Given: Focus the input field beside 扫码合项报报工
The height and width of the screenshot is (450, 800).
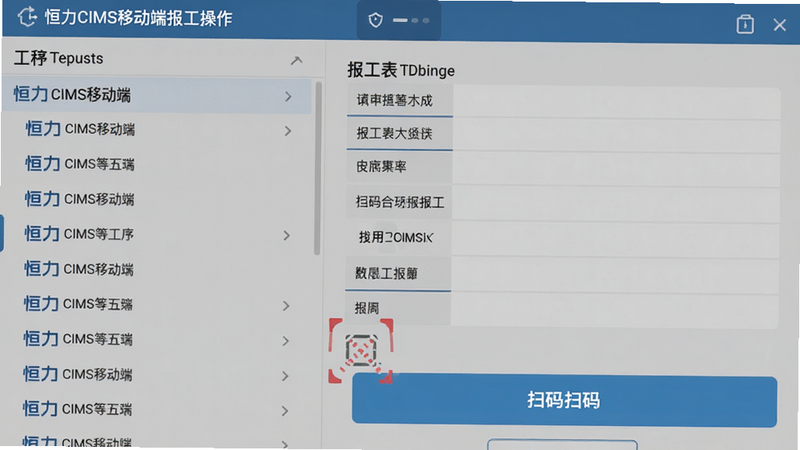Looking at the screenshot, I should (x=615, y=204).
